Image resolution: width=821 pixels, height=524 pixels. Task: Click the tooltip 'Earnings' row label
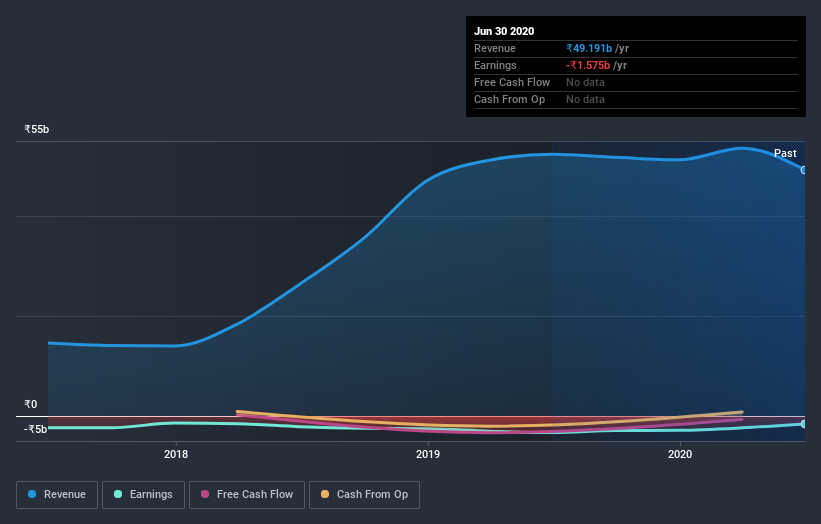(x=495, y=65)
